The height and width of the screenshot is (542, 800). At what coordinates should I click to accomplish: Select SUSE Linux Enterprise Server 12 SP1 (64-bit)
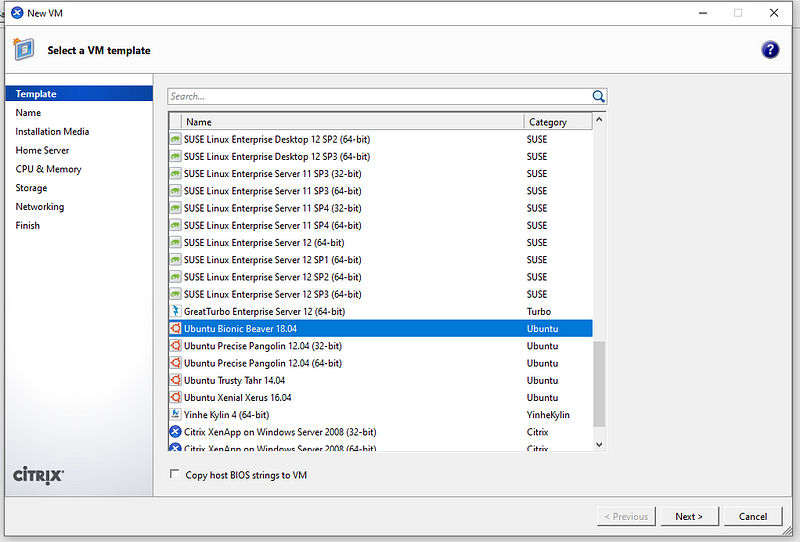[381, 260]
